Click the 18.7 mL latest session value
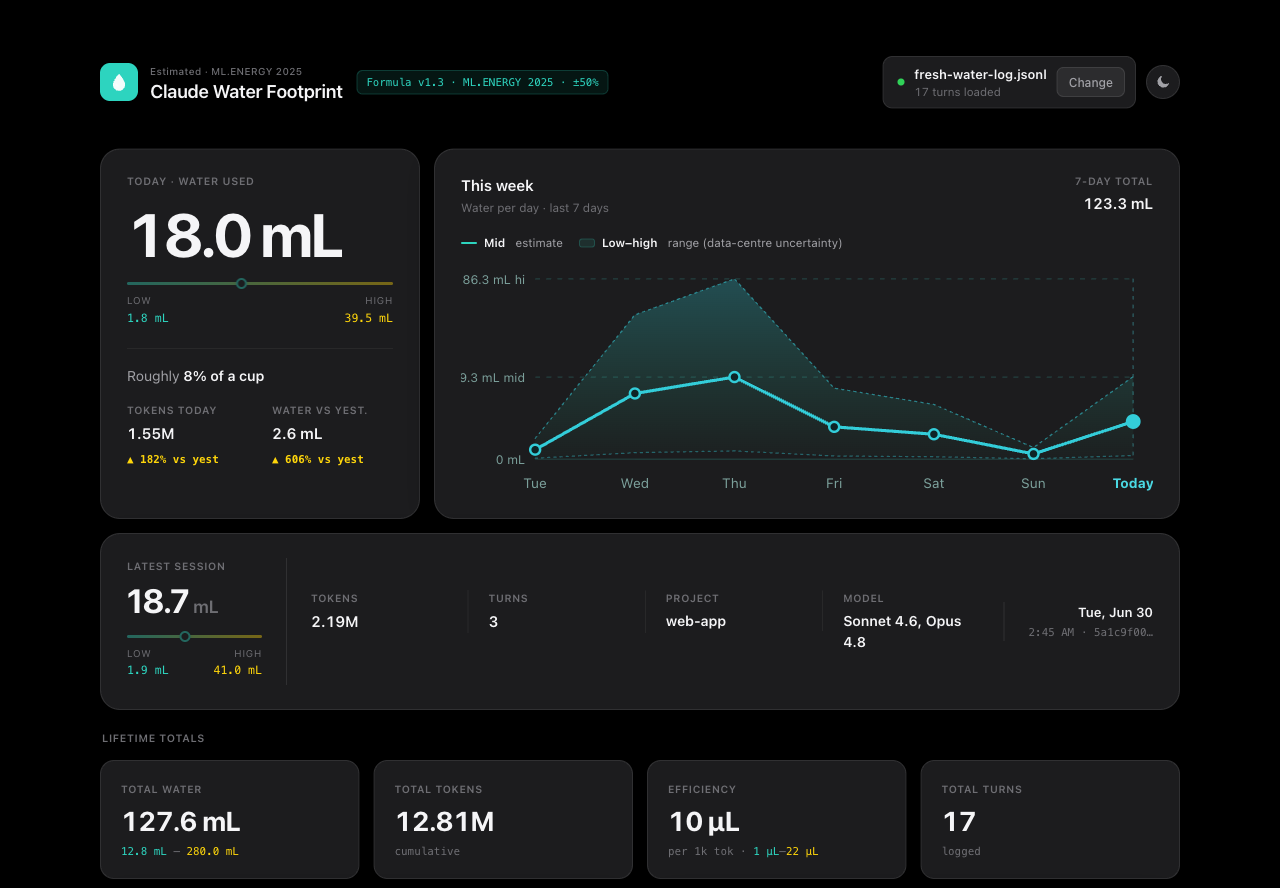 172,602
